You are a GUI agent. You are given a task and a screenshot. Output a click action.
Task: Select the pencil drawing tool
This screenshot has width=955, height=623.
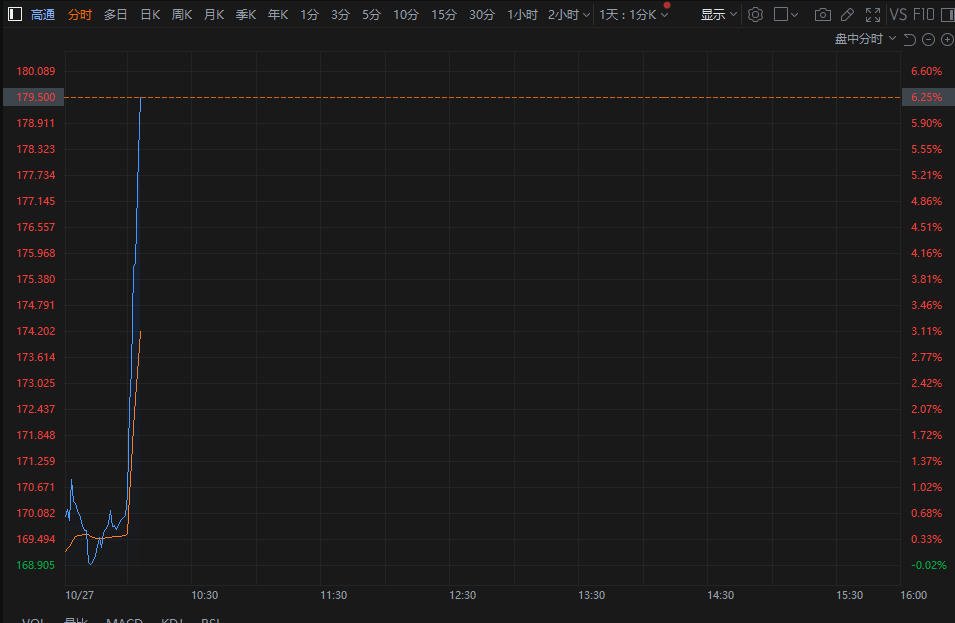click(847, 15)
